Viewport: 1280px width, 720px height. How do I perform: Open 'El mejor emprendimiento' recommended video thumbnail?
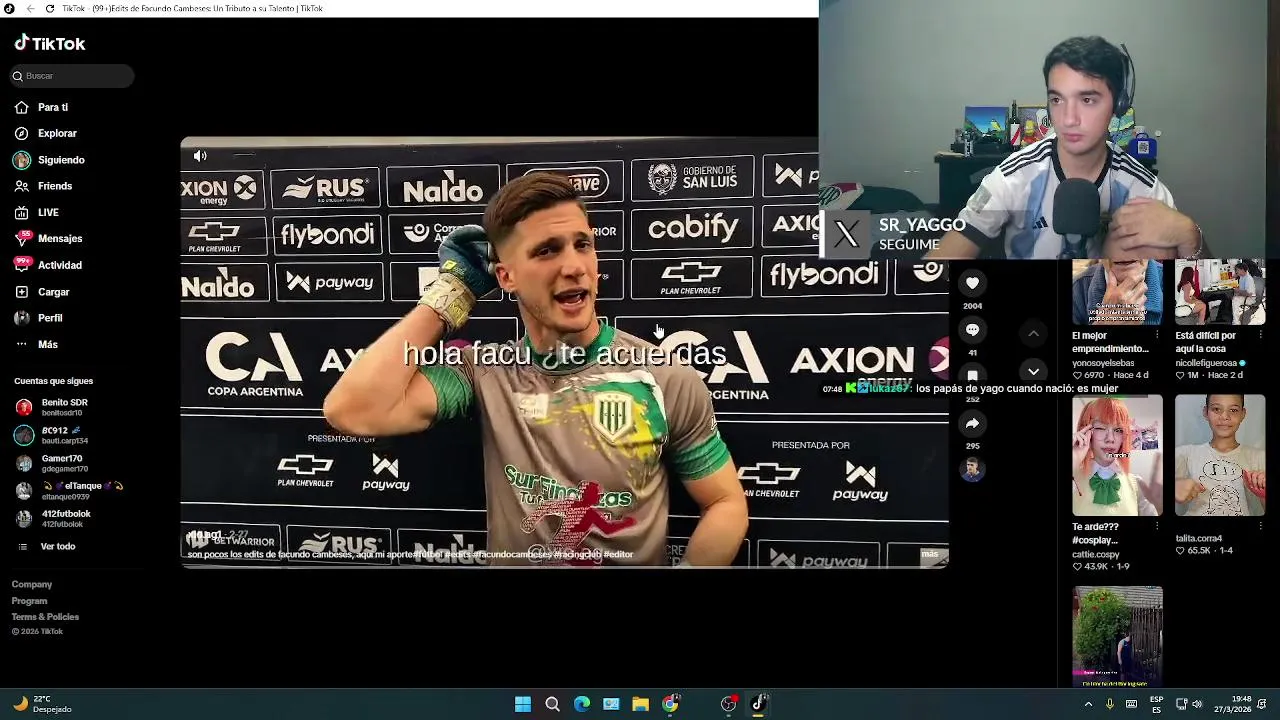click(x=1117, y=292)
